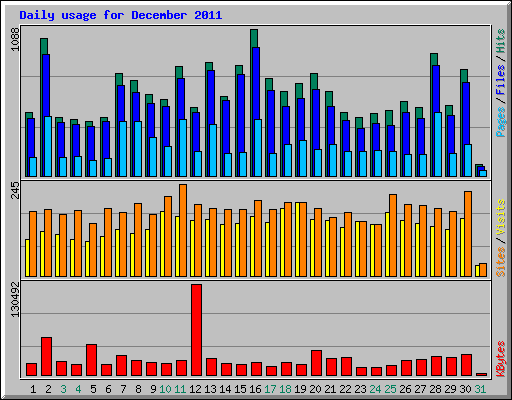Click day 6 label on x-axis
This screenshot has width=512, height=400.
(108, 389)
